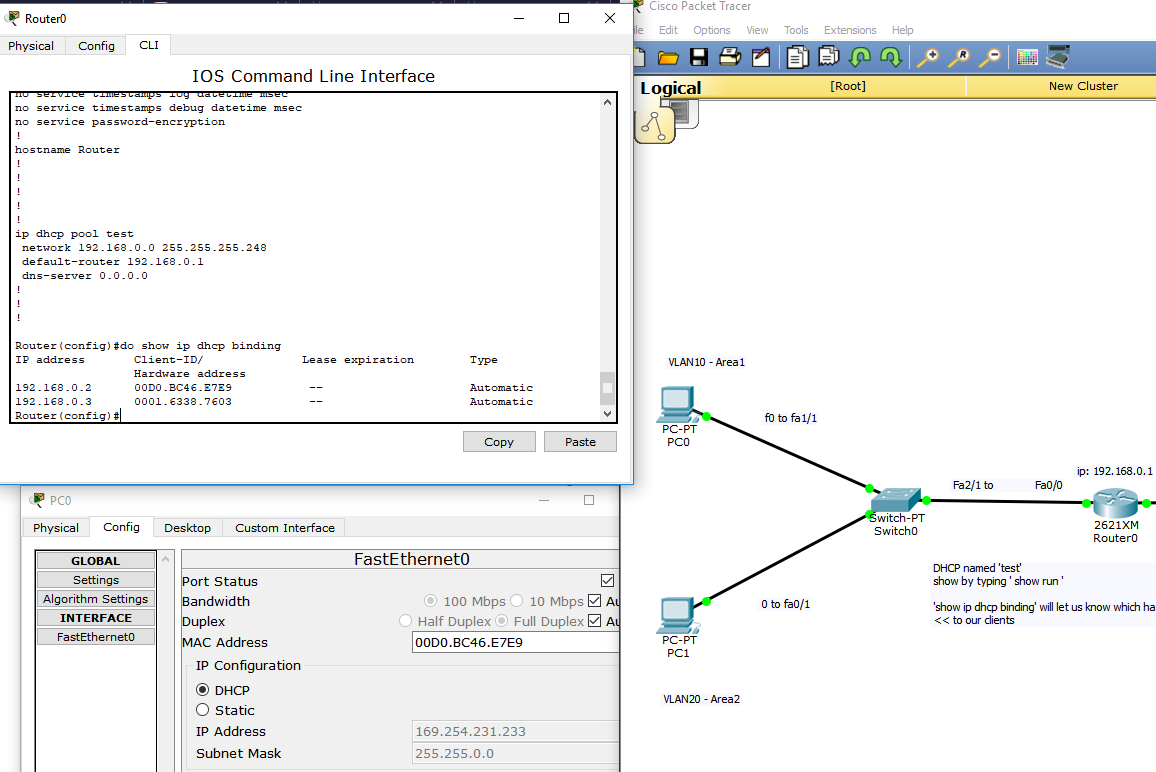
Task: Select the Router0 device on the canvas
Action: [x=1115, y=504]
